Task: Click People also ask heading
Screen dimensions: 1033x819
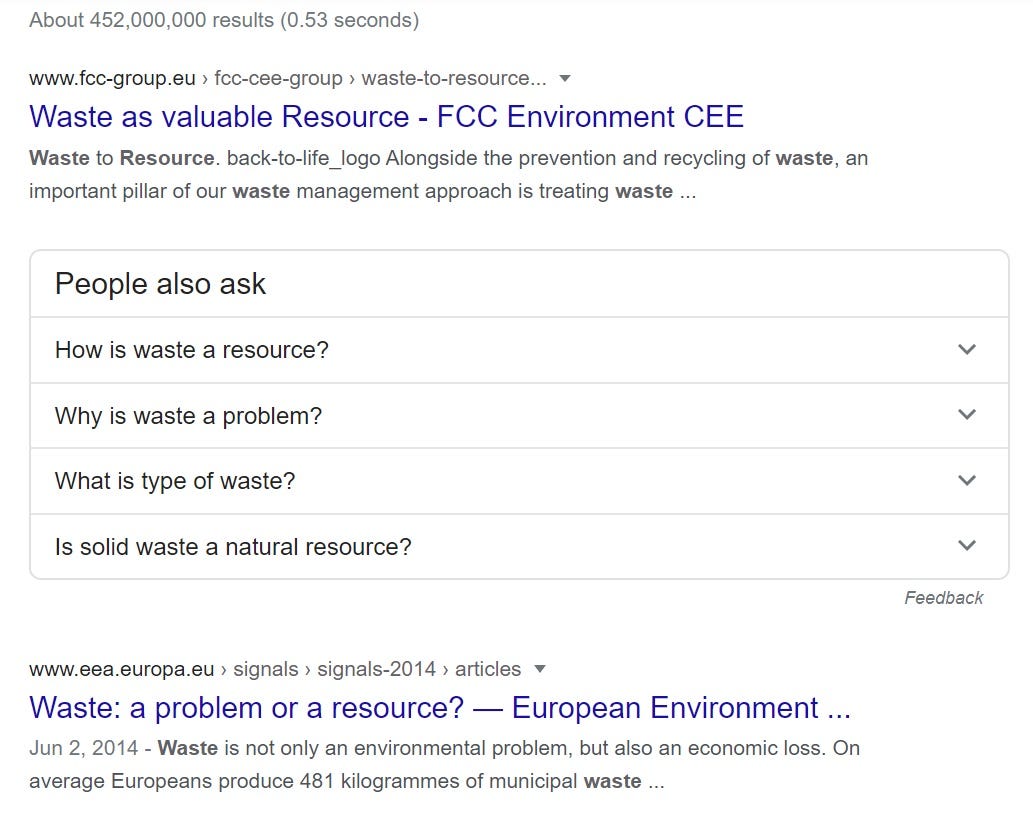Action: 160,285
